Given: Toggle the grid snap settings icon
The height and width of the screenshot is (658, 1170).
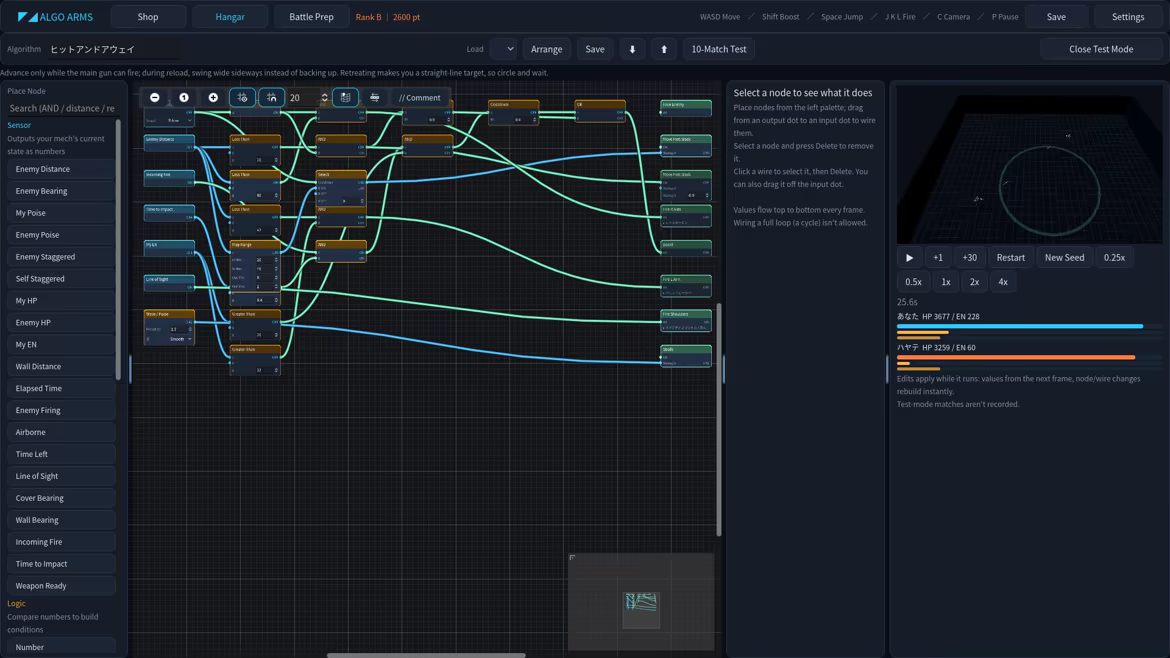Looking at the screenshot, I should click(x=243, y=98).
